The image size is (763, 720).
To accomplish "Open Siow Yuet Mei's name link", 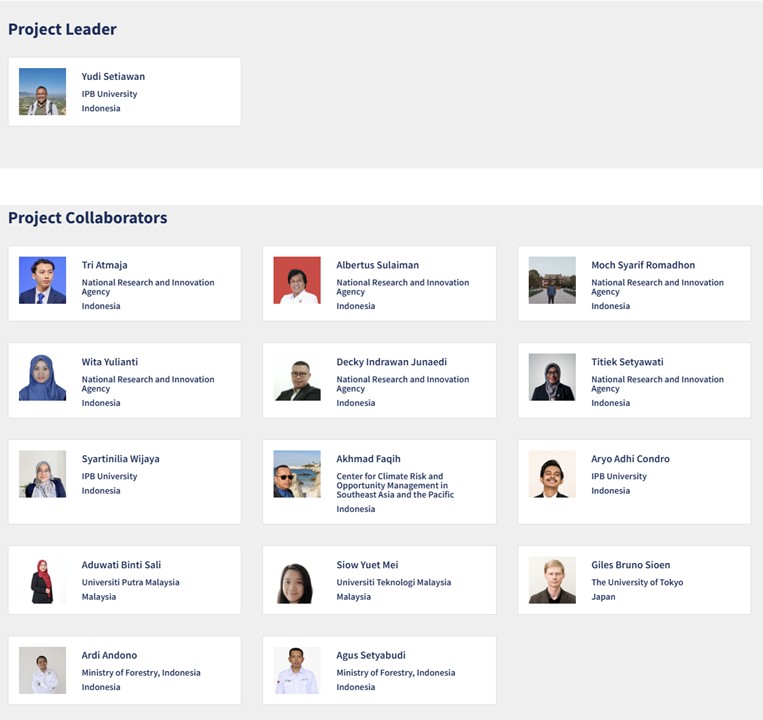I will point(367,565).
